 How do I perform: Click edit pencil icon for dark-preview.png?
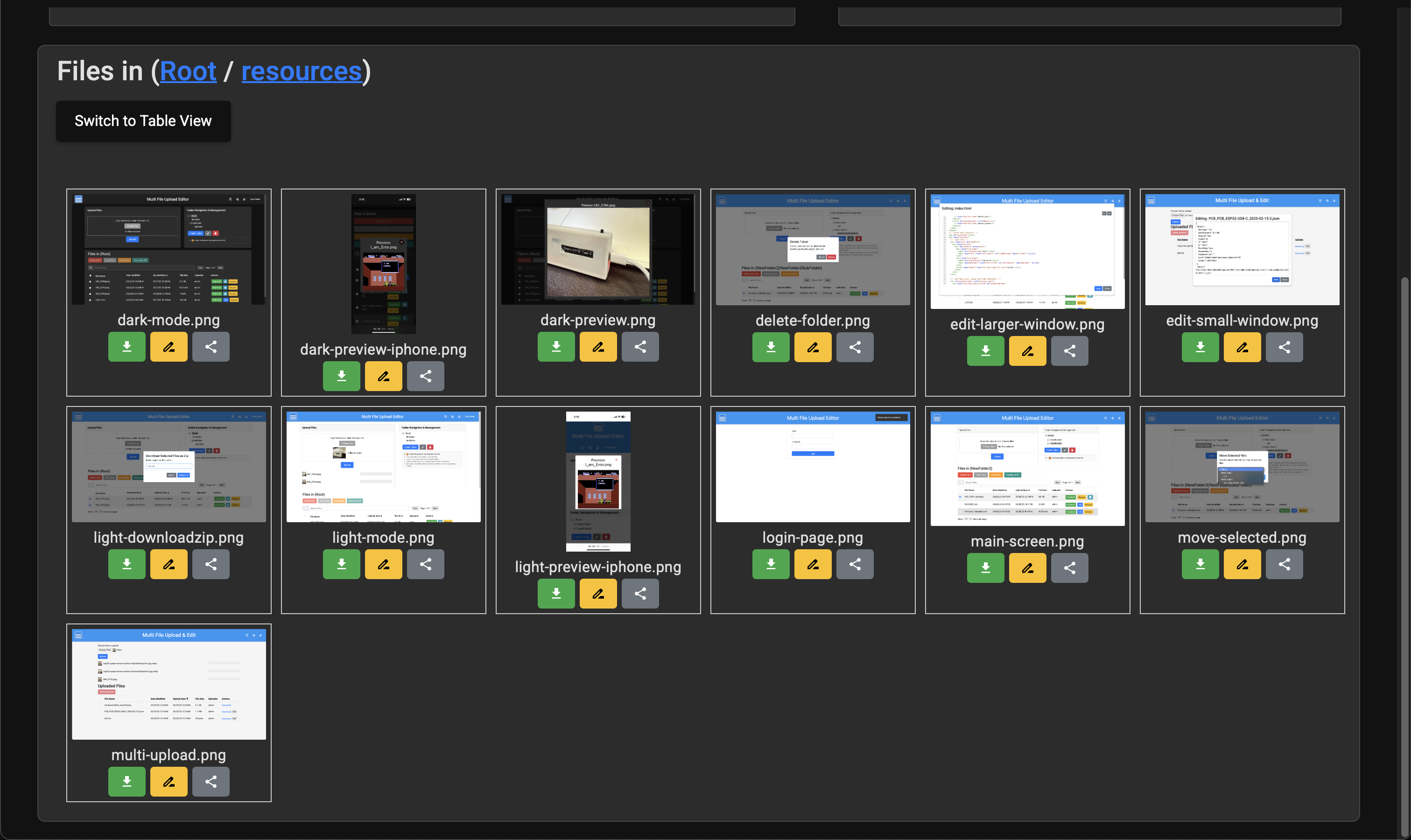pos(598,346)
